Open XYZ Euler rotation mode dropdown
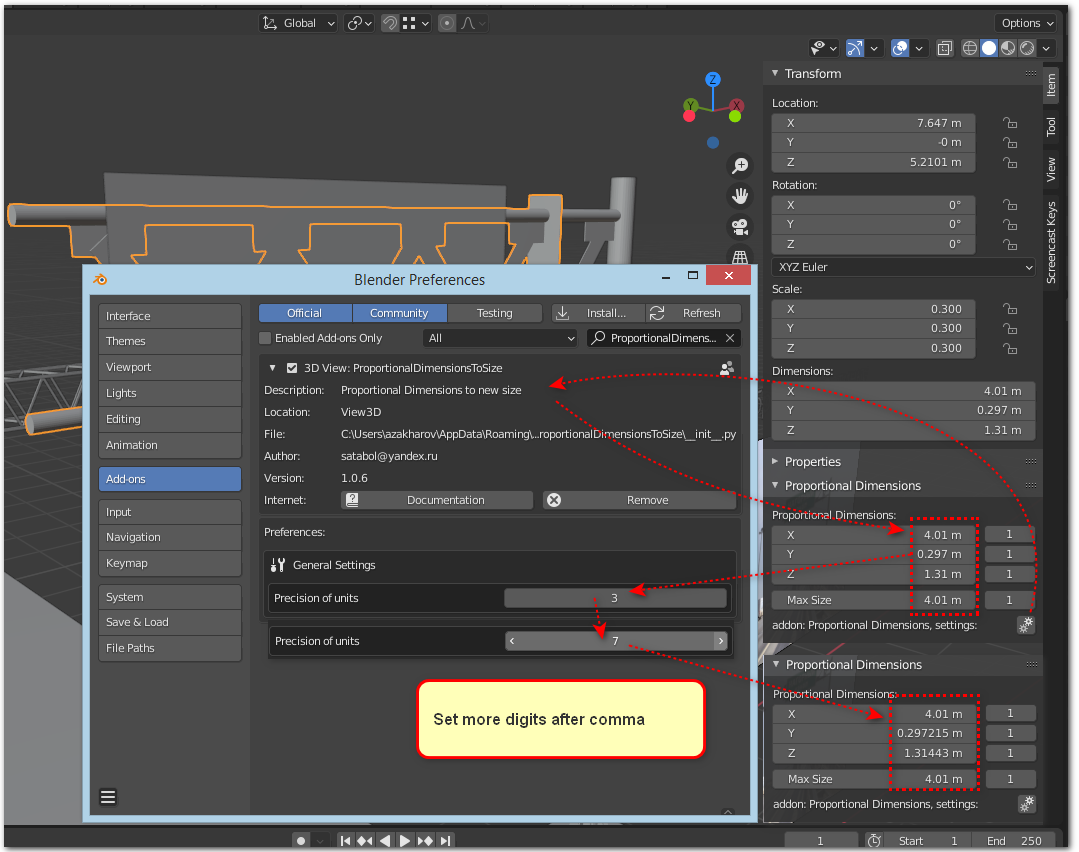1079x852 pixels. (904, 267)
